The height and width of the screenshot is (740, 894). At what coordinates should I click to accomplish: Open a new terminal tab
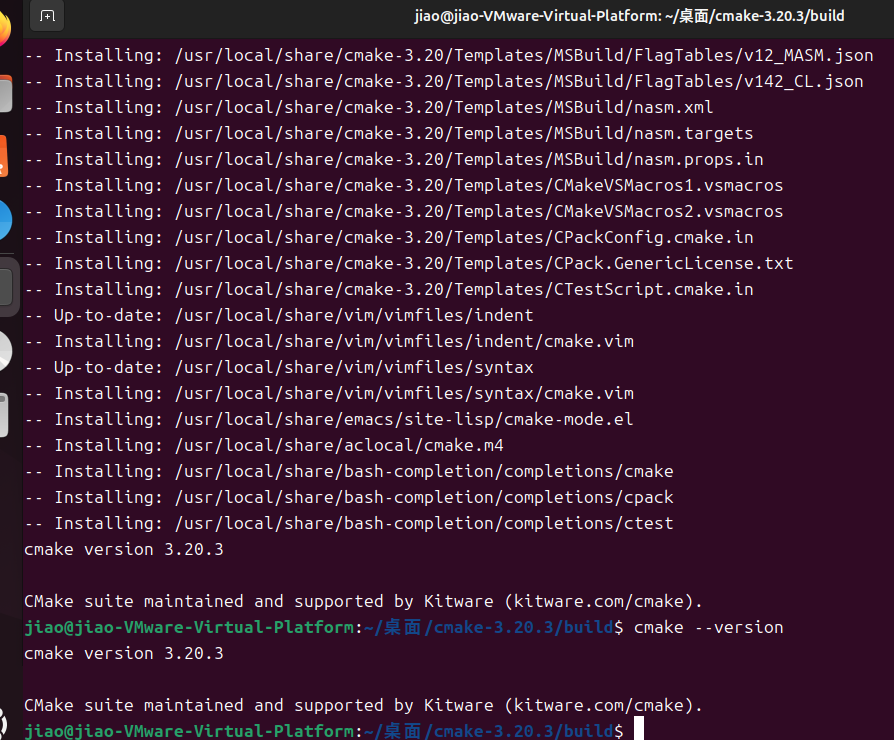(x=47, y=16)
